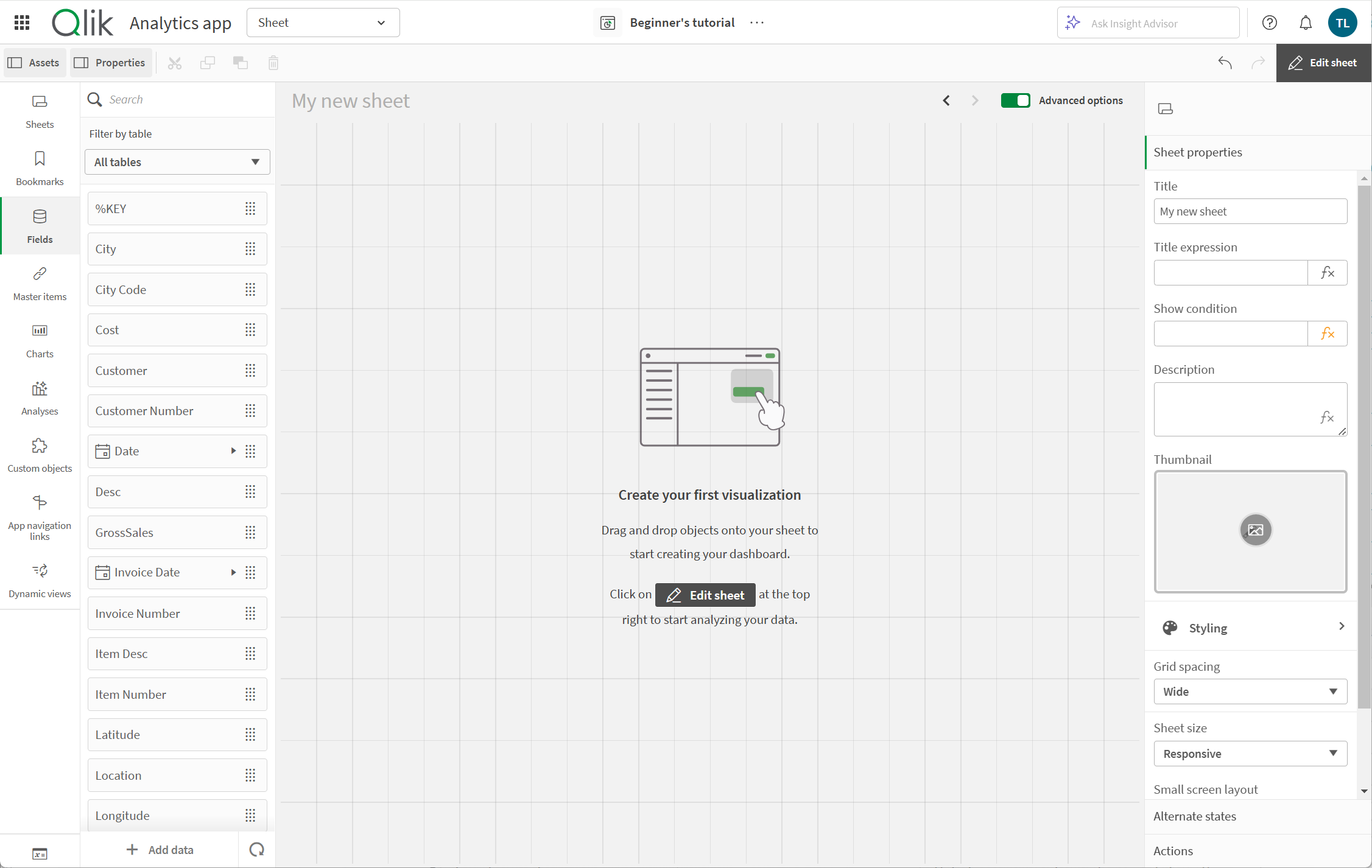Expand the Date field tree
1372x868 pixels.
click(231, 451)
